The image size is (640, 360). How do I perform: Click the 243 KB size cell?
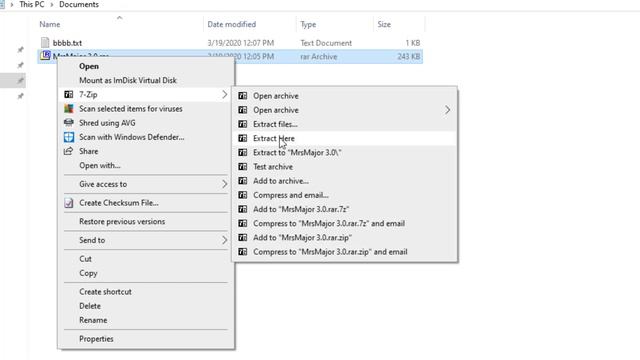coord(409,57)
